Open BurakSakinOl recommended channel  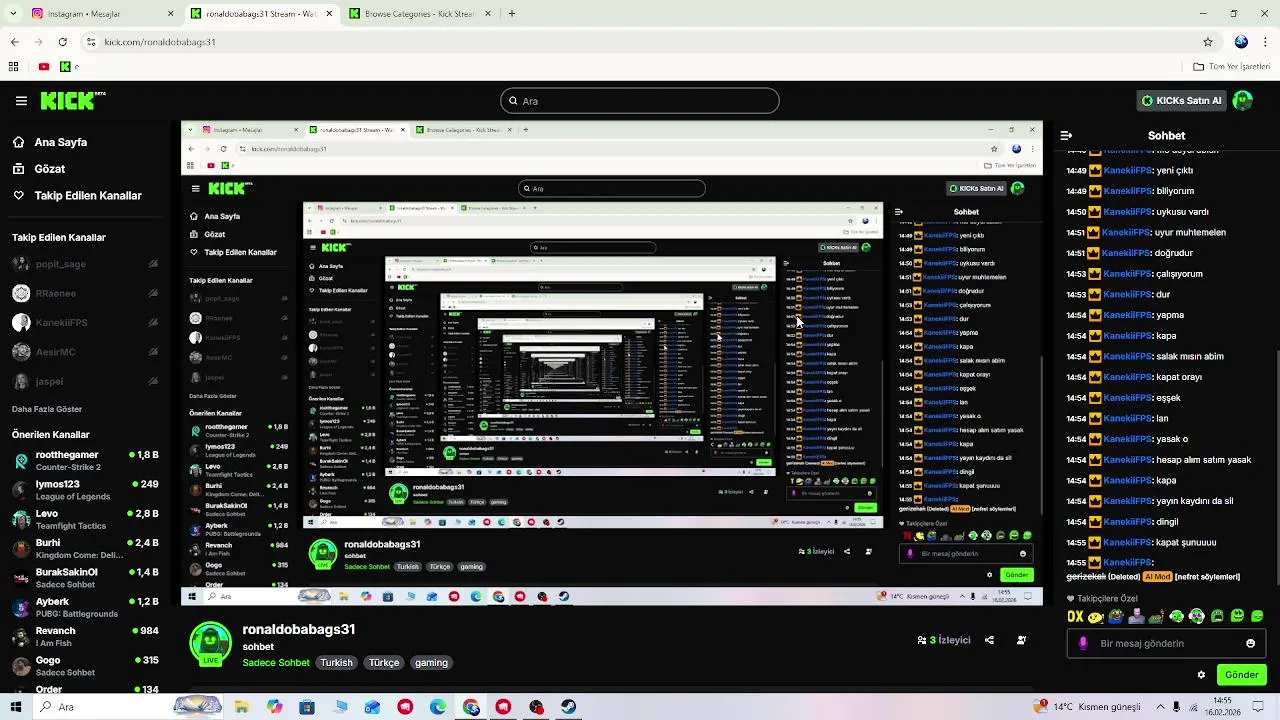point(85,577)
